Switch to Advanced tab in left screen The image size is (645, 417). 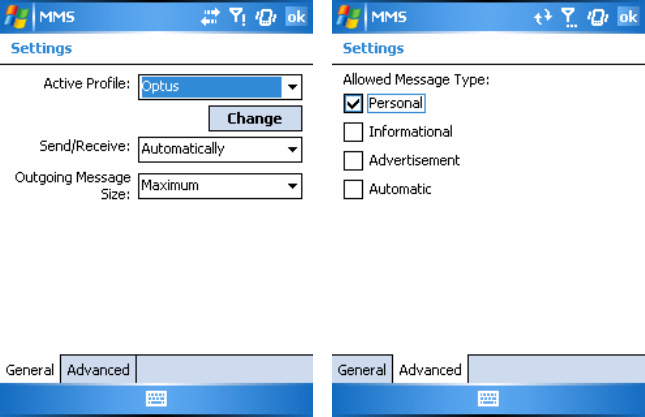coord(98,370)
